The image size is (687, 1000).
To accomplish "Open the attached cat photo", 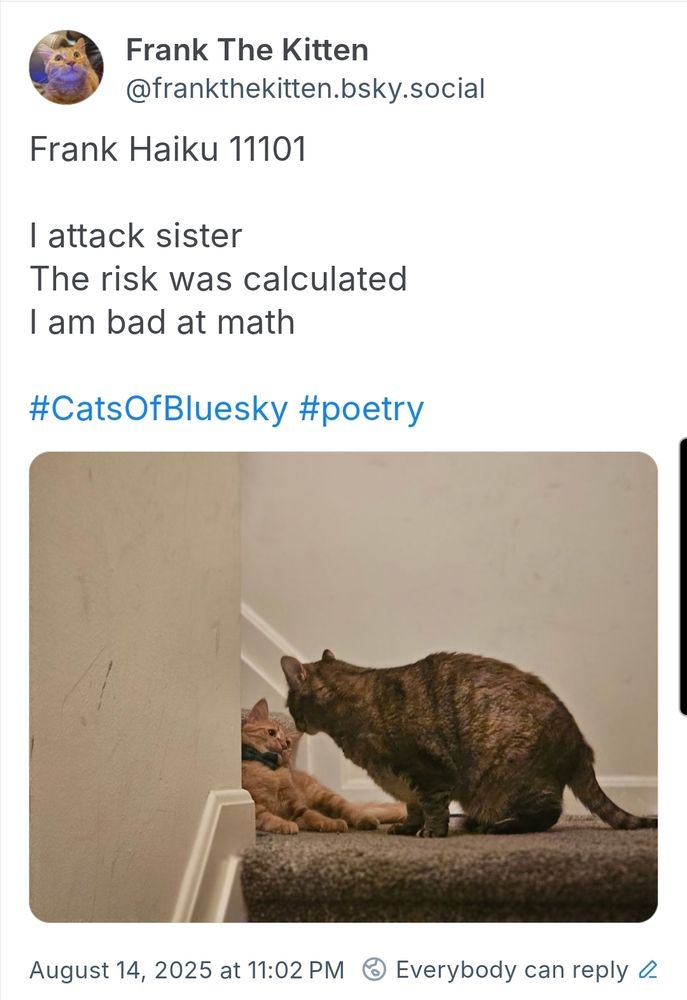I will [x=343, y=686].
